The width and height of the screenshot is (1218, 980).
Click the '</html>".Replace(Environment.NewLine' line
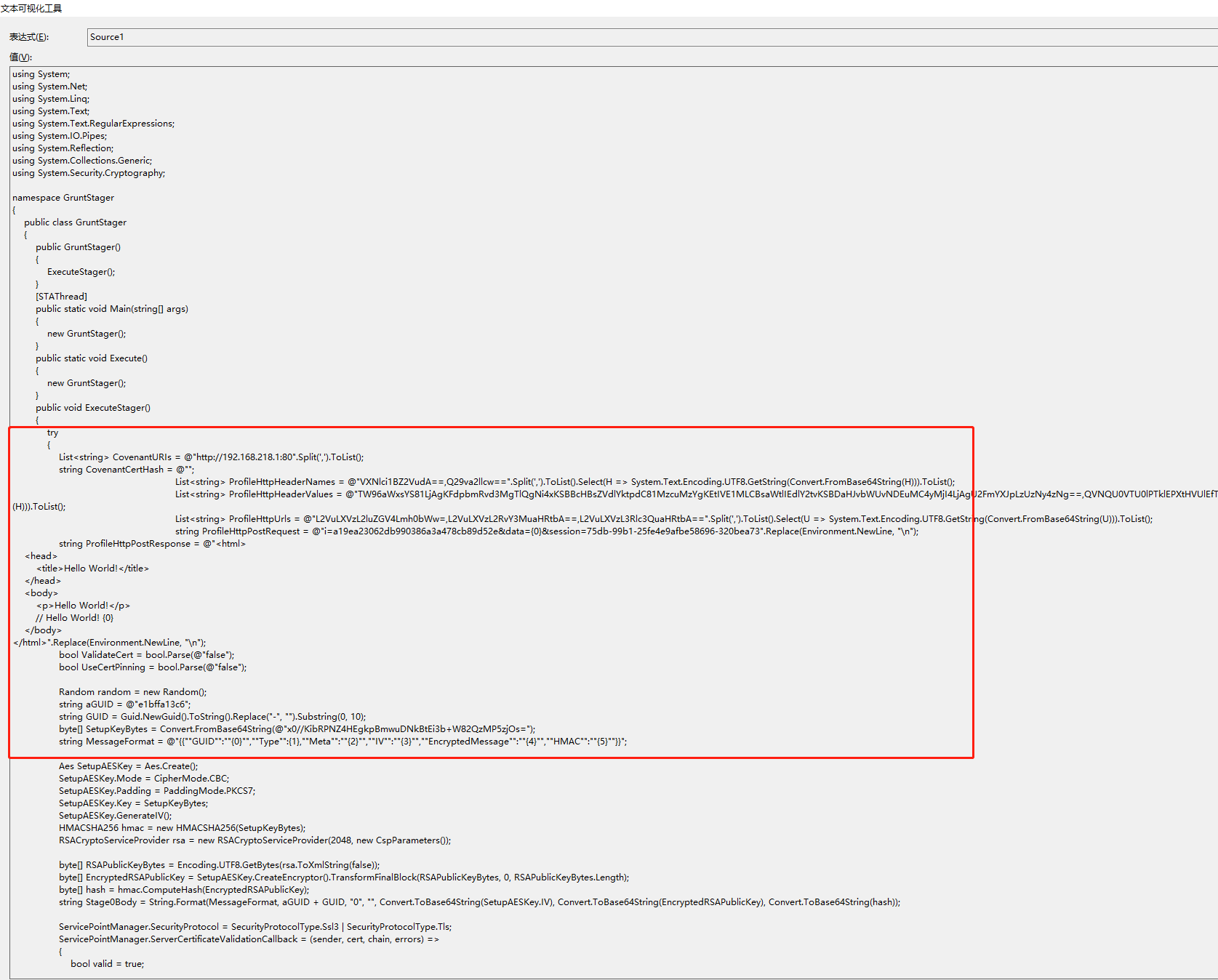(x=110, y=643)
